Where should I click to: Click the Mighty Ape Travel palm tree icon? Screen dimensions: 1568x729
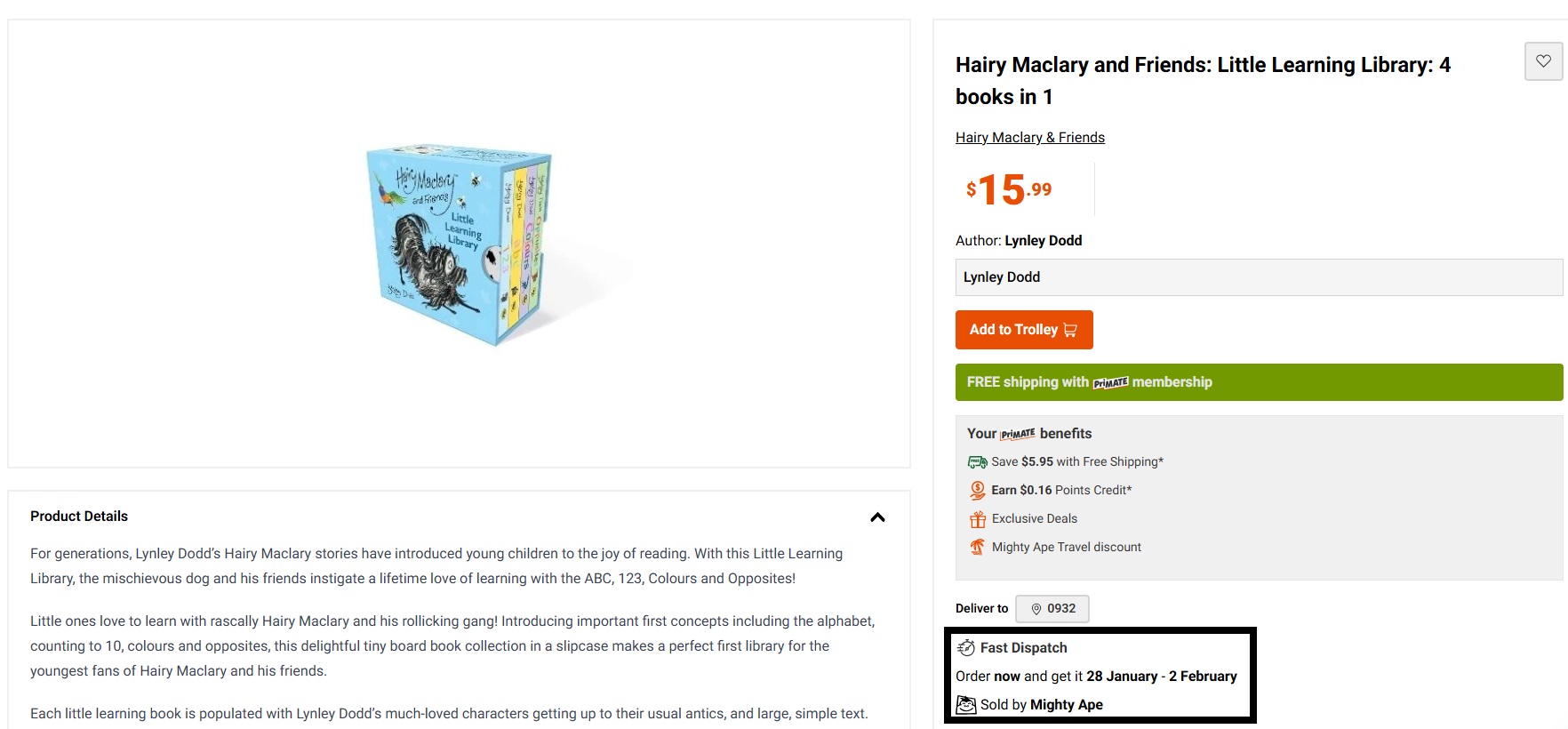pos(978,547)
